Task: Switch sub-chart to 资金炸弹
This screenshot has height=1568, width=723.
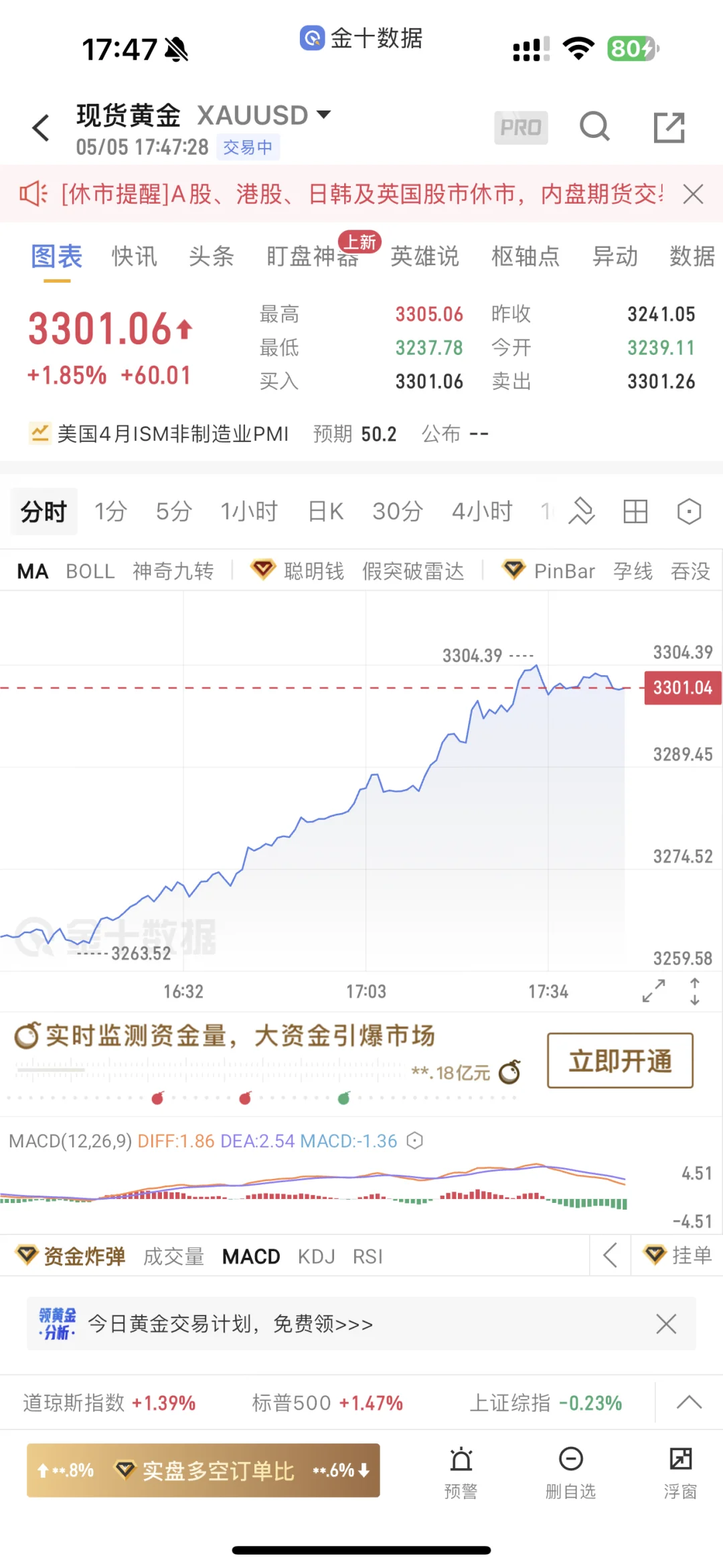Action: tap(84, 1256)
